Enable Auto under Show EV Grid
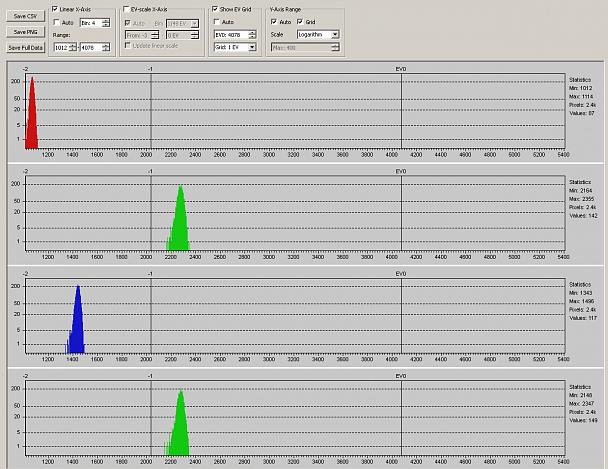This screenshot has width=608, height=469. coord(217,22)
